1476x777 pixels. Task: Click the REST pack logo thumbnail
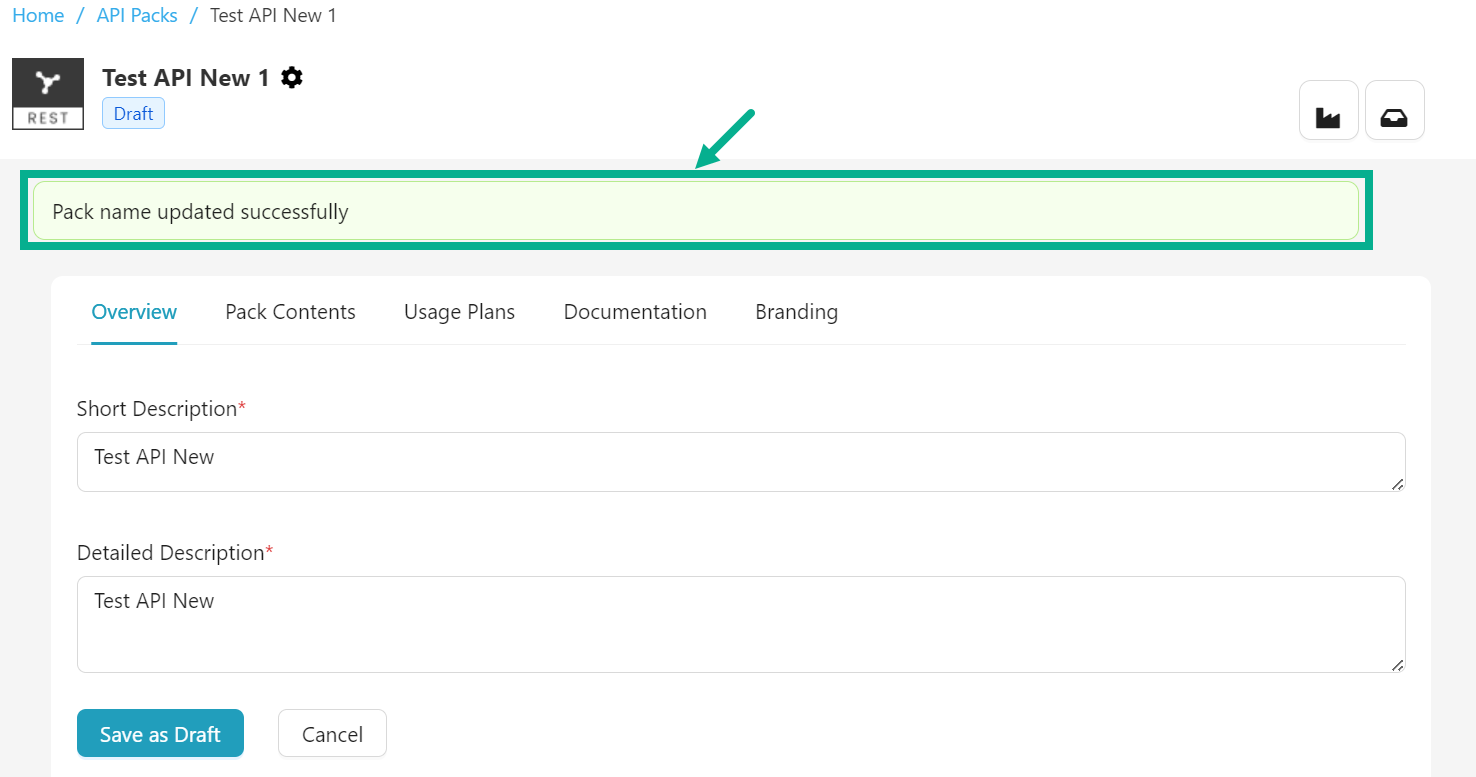coord(48,94)
